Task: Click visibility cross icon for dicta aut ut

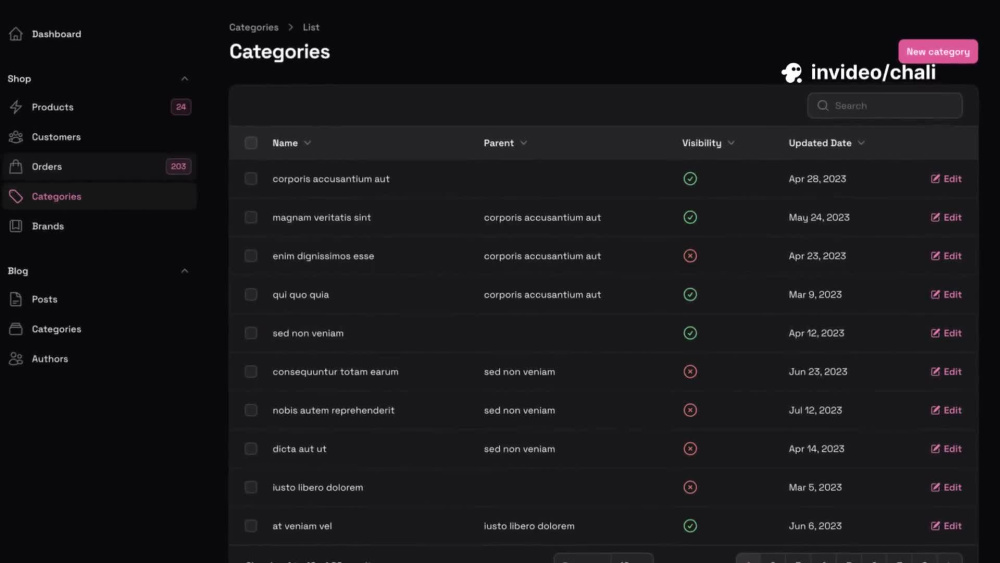Action: (x=690, y=449)
